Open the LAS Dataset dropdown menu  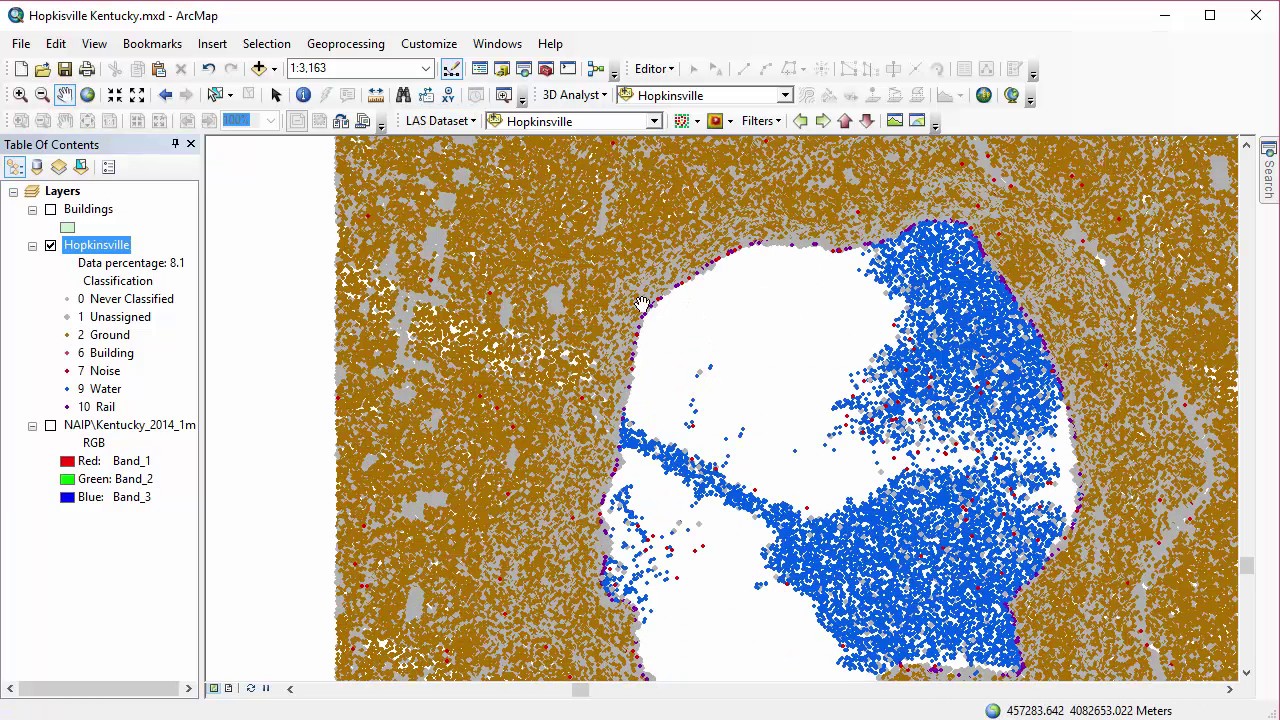point(440,121)
